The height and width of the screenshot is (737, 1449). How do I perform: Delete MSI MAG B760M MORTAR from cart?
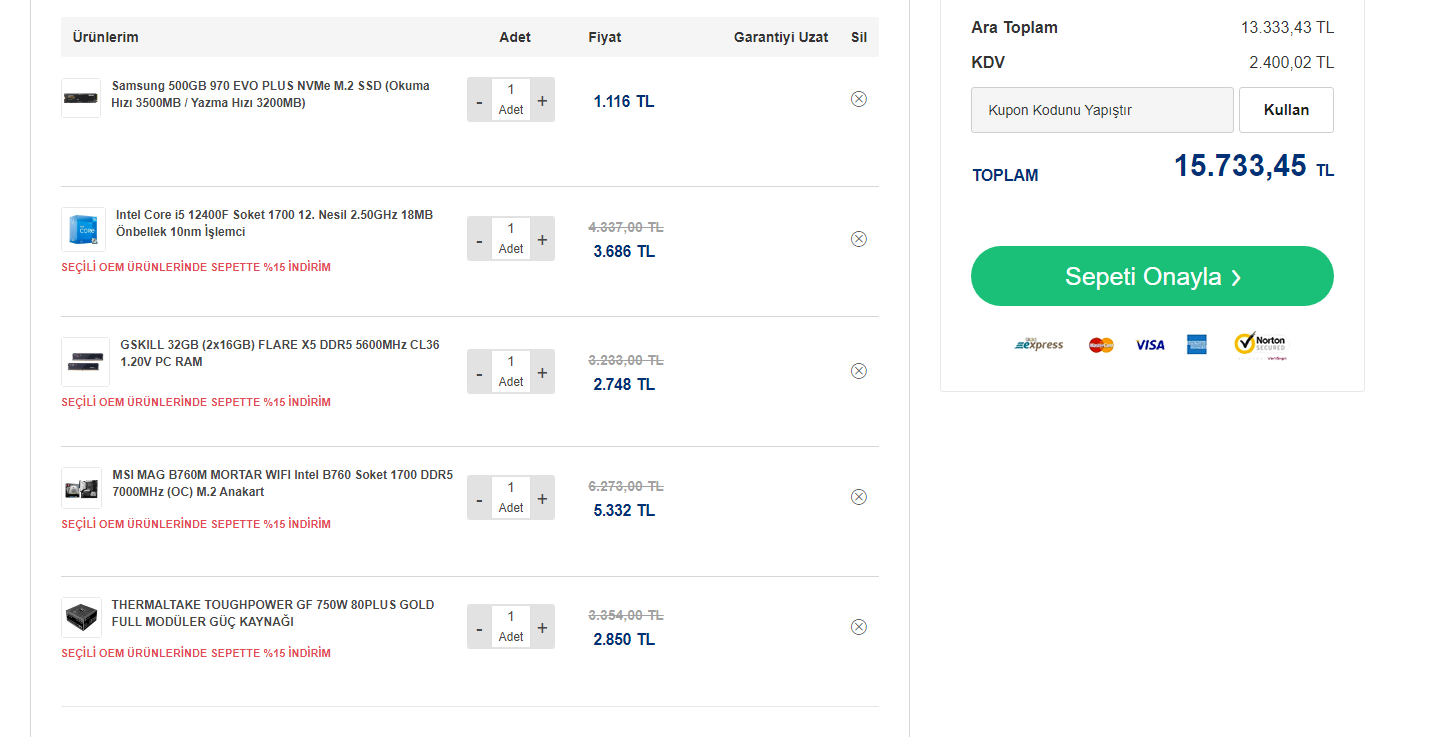(x=858, y=497)
